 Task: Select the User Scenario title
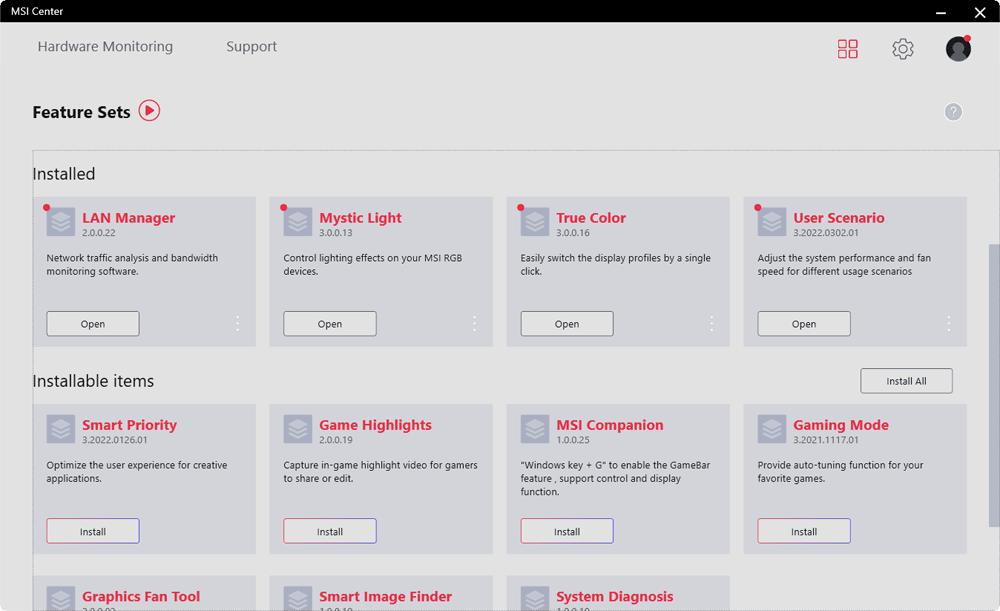point(839,217)
